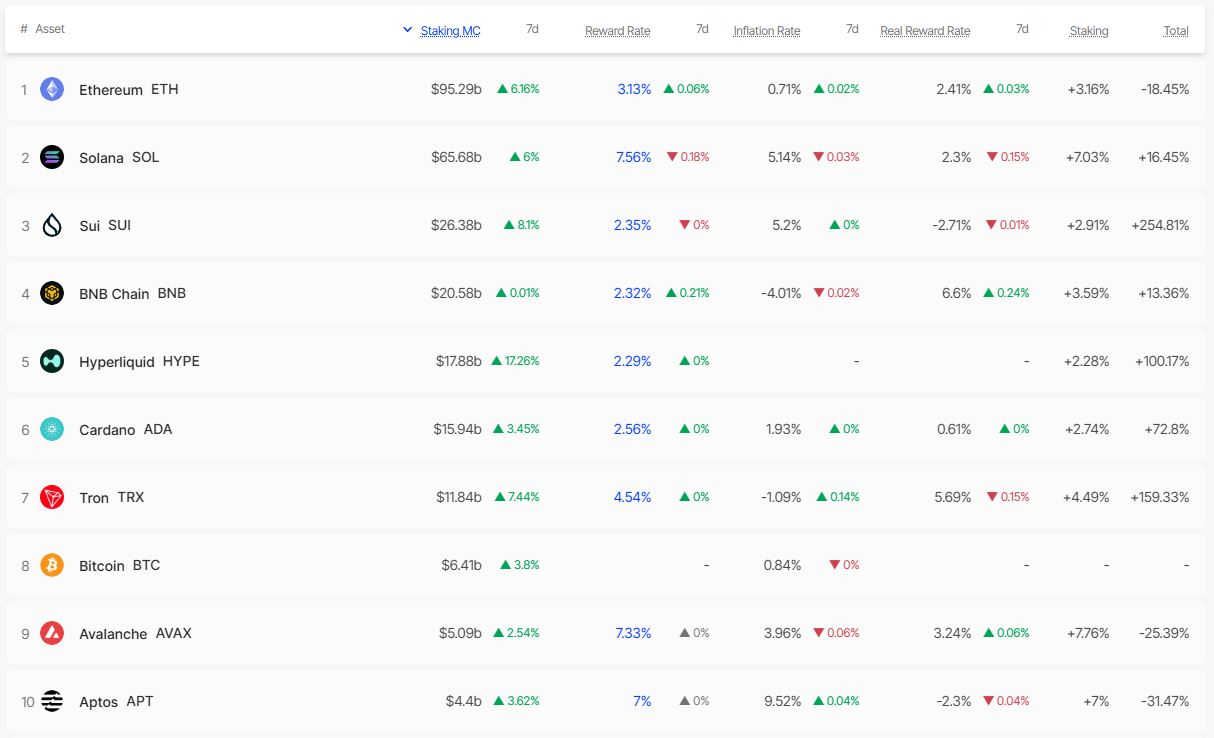This screenshot has height=738, width=1214.
Task: Click the Hyperliquid logo icon
Action: (x=52, y=361)
